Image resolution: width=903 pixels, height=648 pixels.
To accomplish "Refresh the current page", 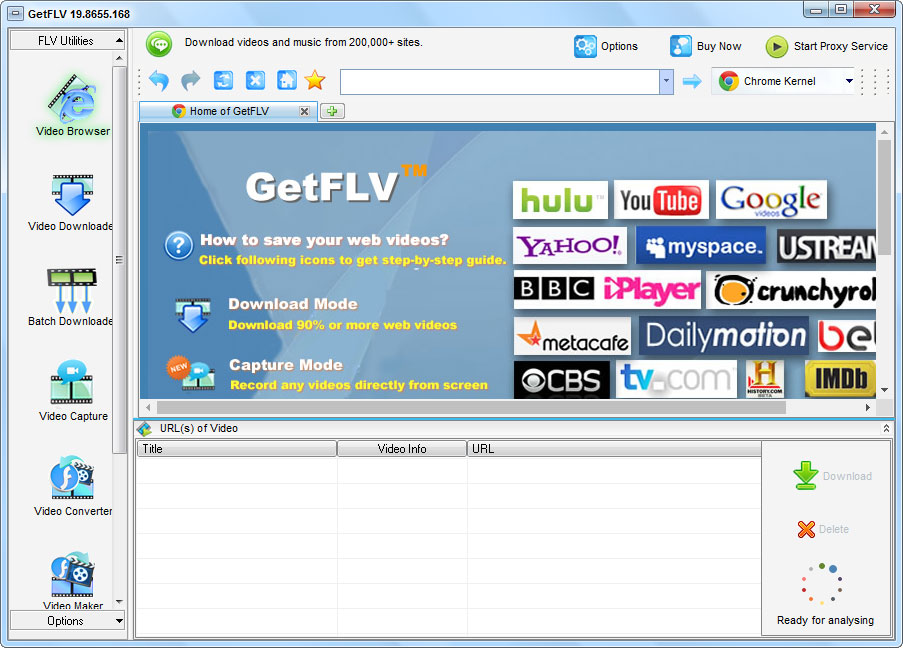I will (x=223, y=81).
